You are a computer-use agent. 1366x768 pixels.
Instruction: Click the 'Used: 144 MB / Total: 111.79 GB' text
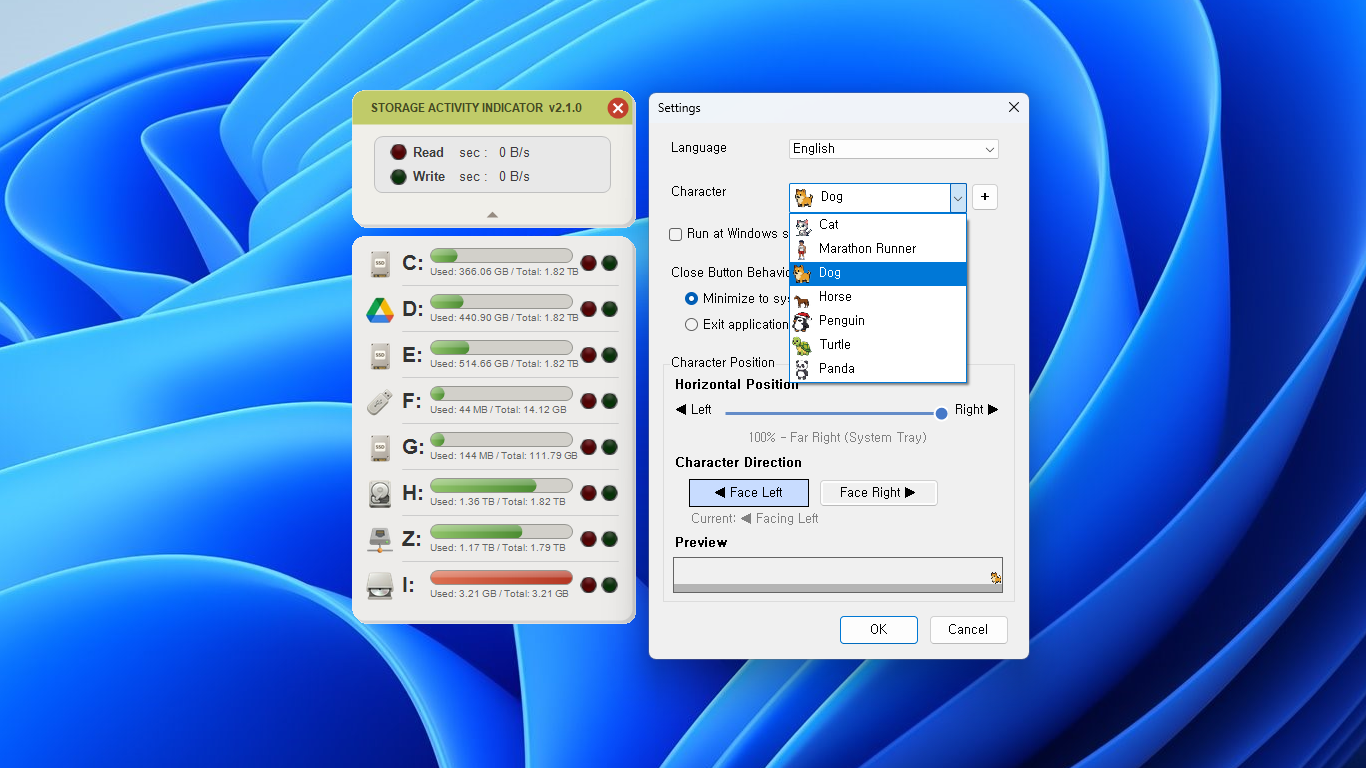[x=504, y=456]
